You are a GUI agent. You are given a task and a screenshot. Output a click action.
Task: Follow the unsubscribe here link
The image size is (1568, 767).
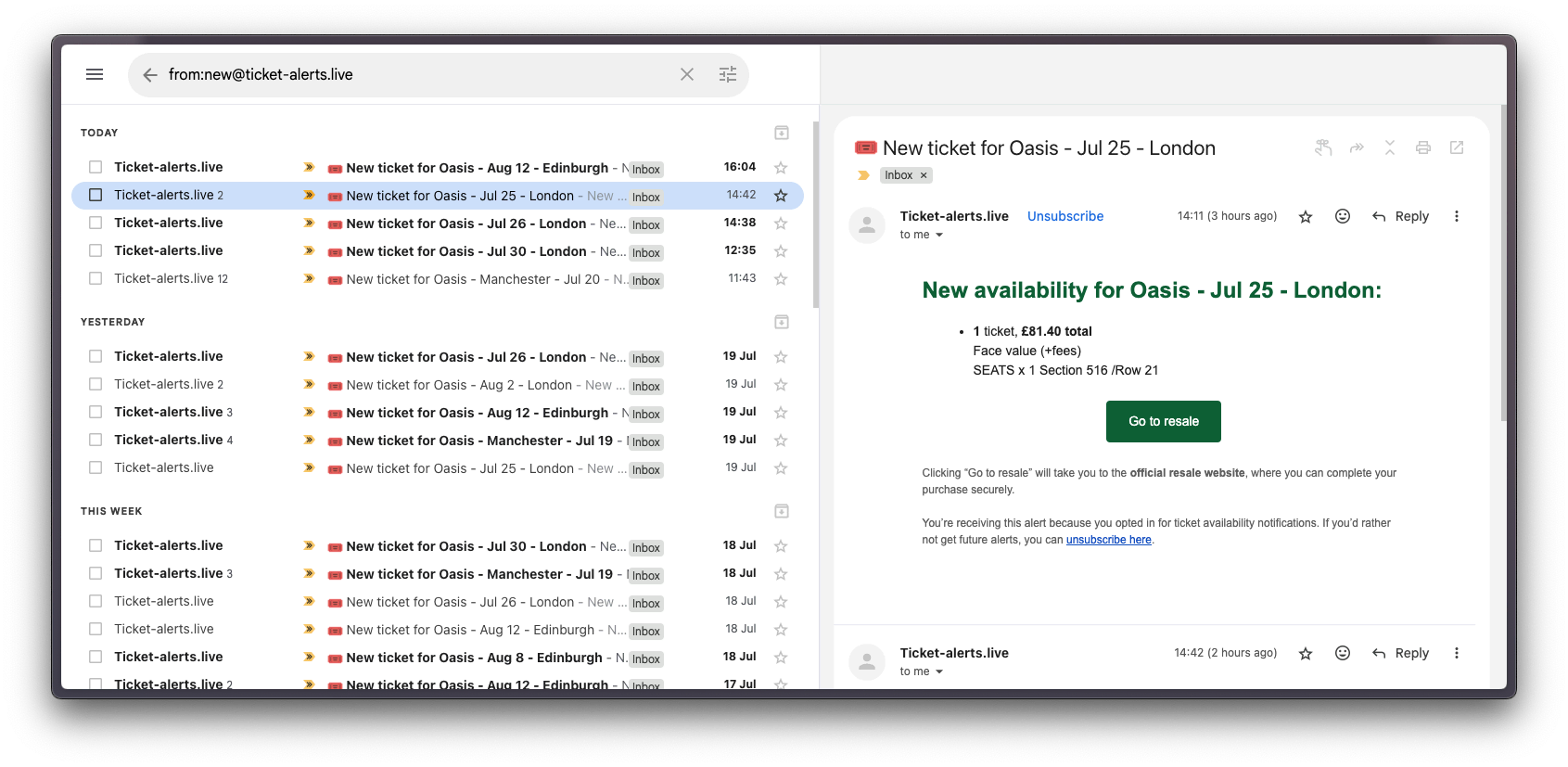click(x=1109, y=540)
